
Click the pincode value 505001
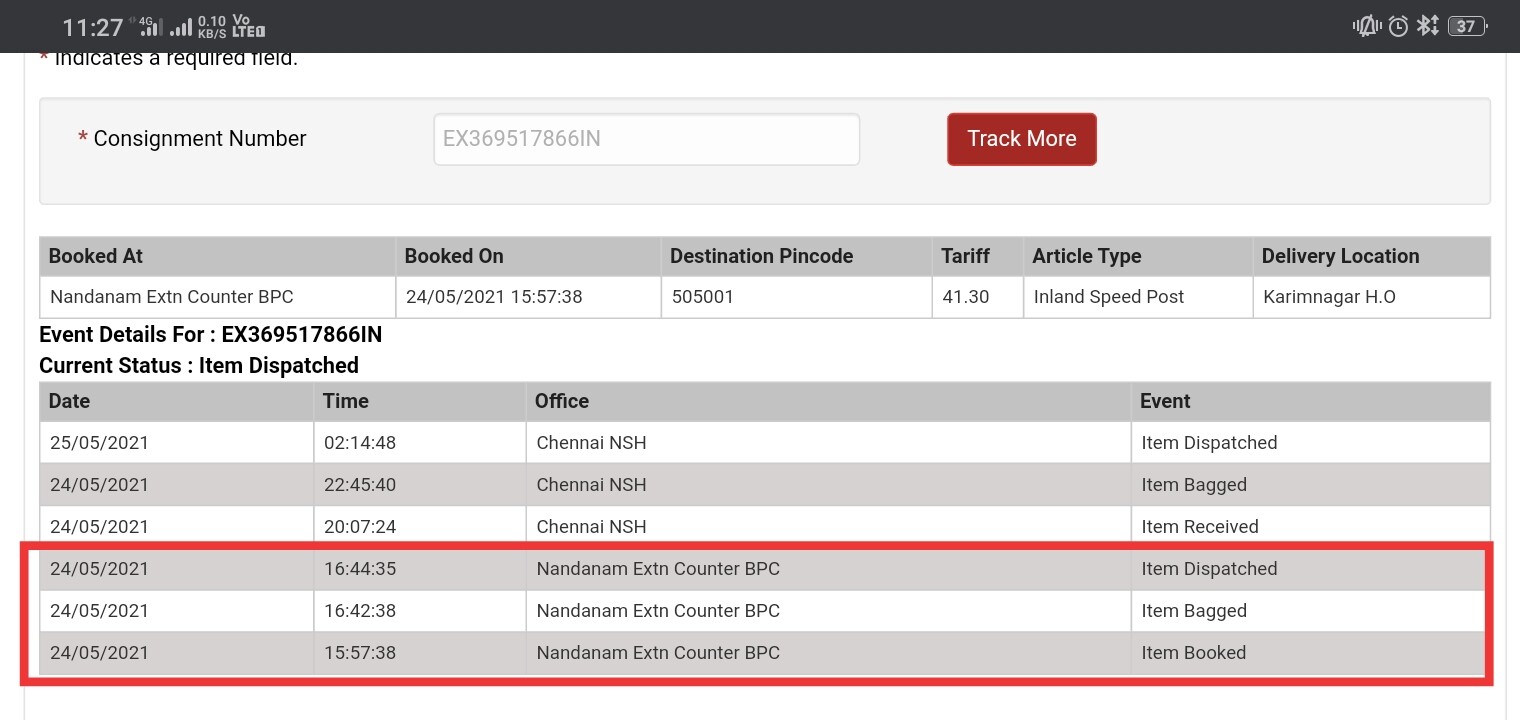pos(702,297)
